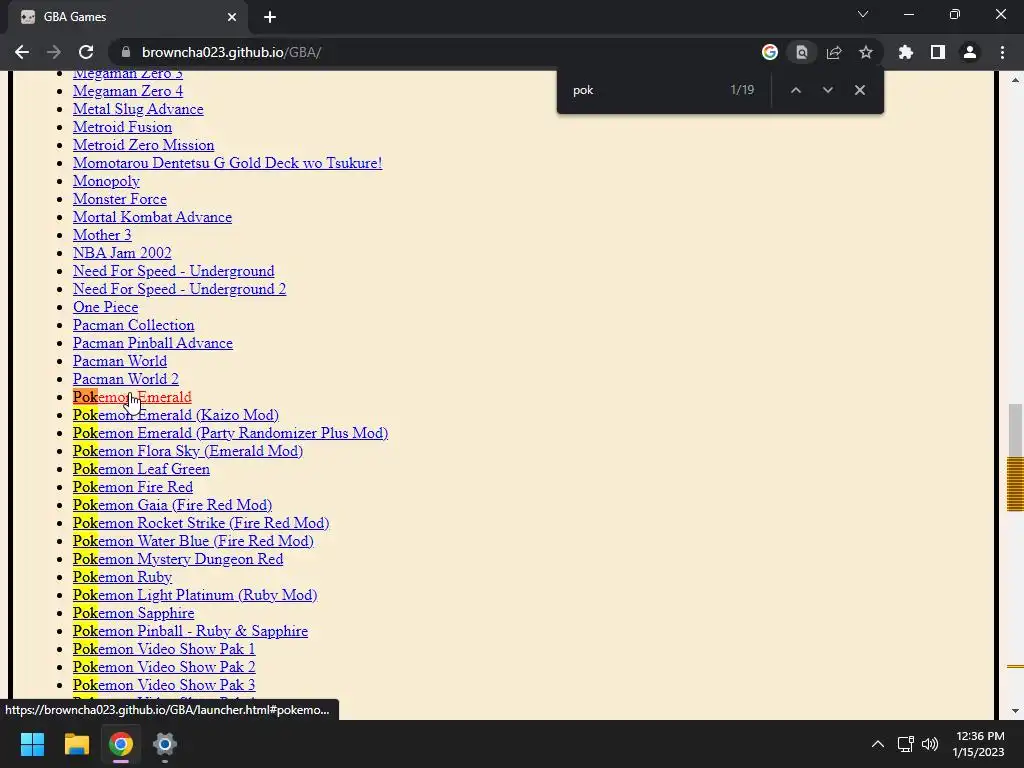Open the Mortal Kombat Advance link
1024x768 pixels.
[x=152, y=217]
